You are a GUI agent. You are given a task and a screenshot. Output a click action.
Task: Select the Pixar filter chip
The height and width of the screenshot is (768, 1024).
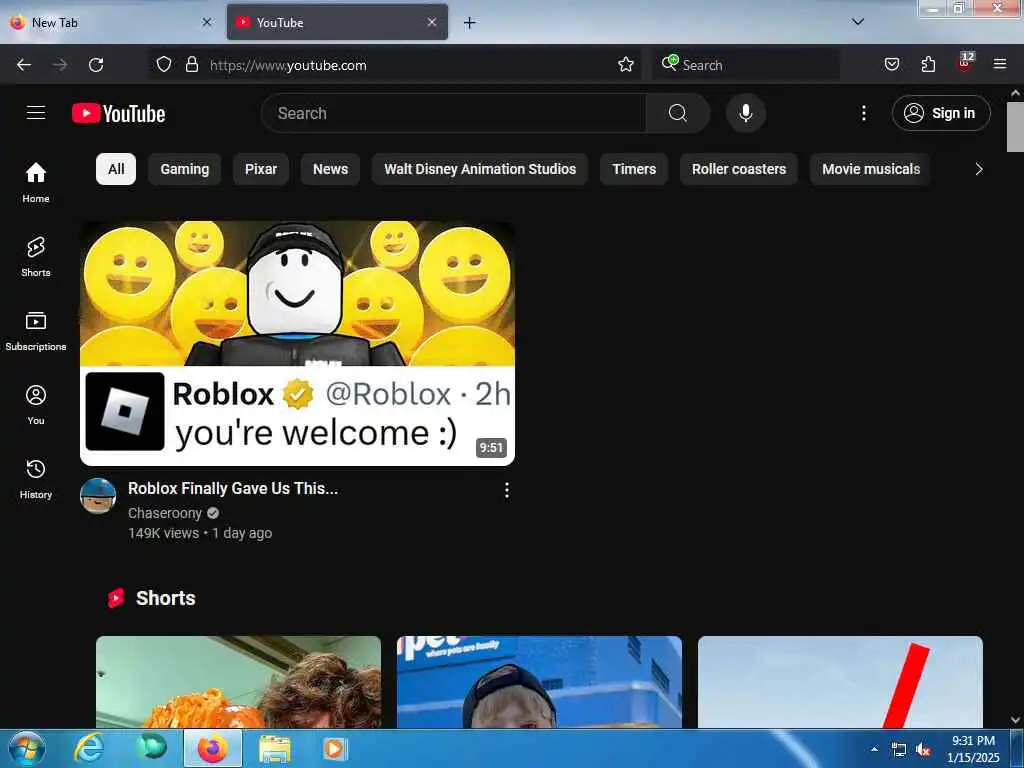pos(261,169)
